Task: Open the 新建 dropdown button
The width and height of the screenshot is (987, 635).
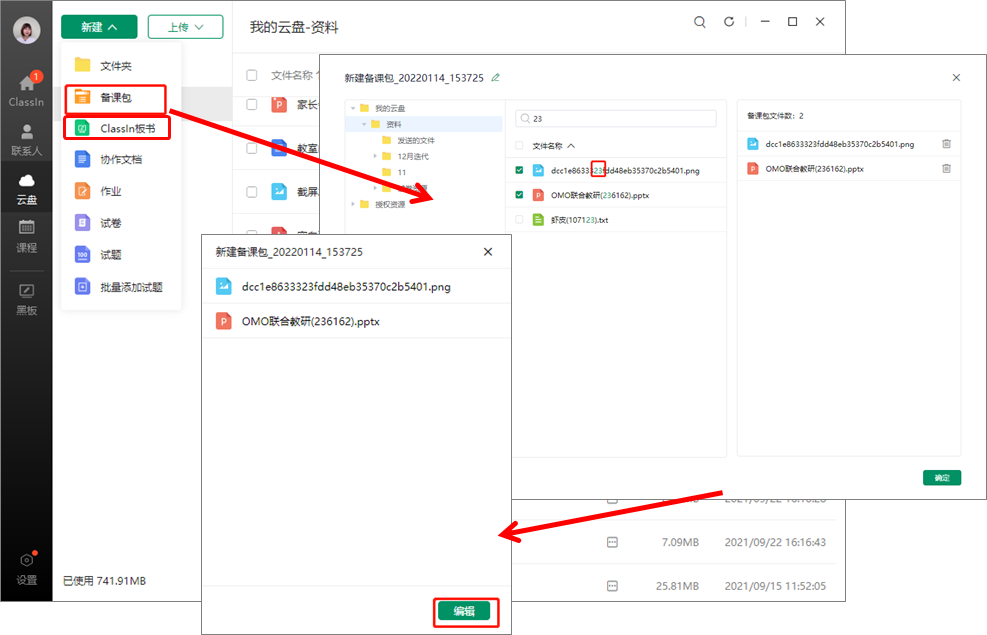Action: pyautogui.click(x=99, y=27)
